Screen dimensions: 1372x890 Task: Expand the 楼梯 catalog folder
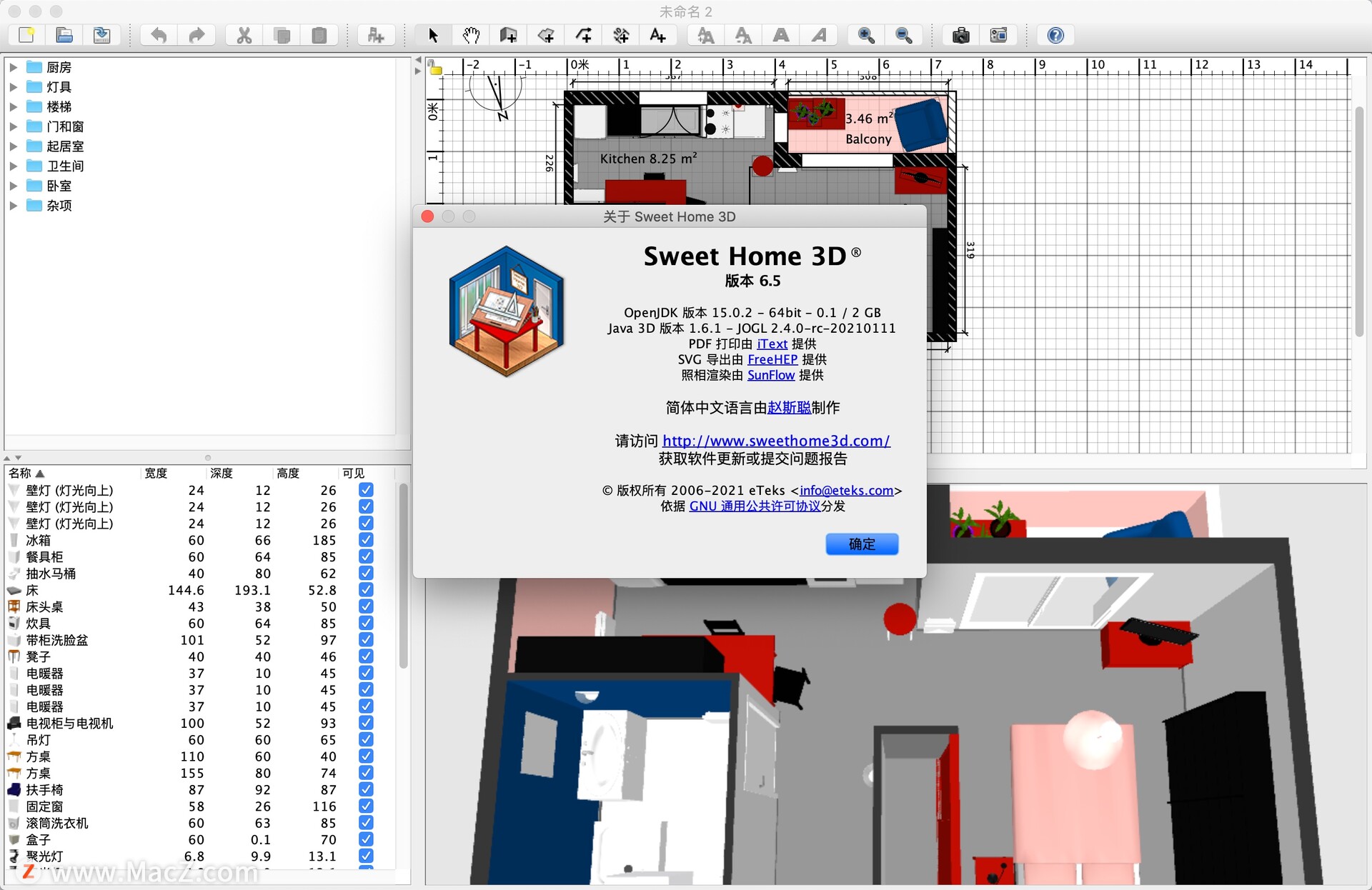coord(13,106)
